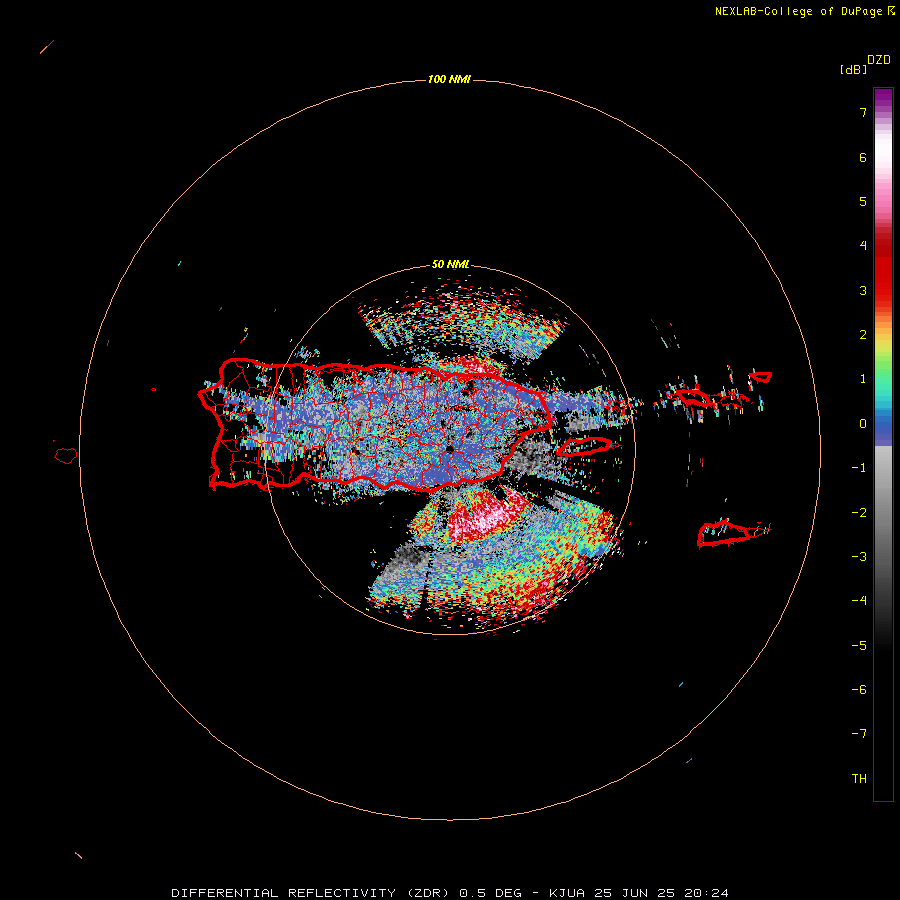Click the 4 value on color scale

863,246
